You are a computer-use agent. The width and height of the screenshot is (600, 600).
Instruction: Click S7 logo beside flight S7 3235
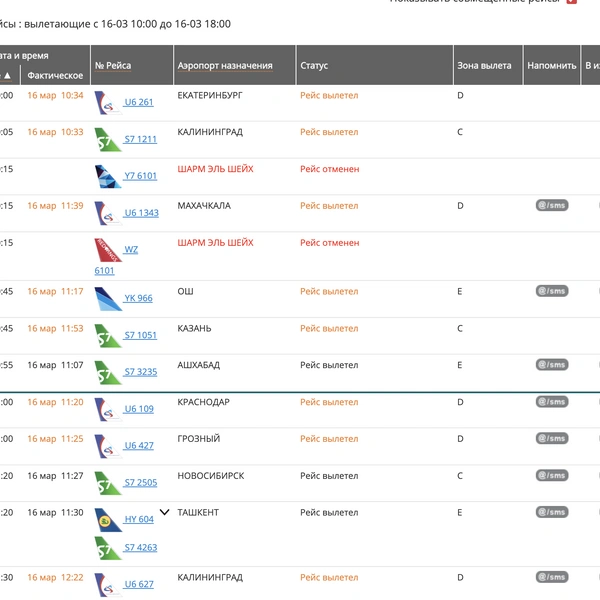108,372
